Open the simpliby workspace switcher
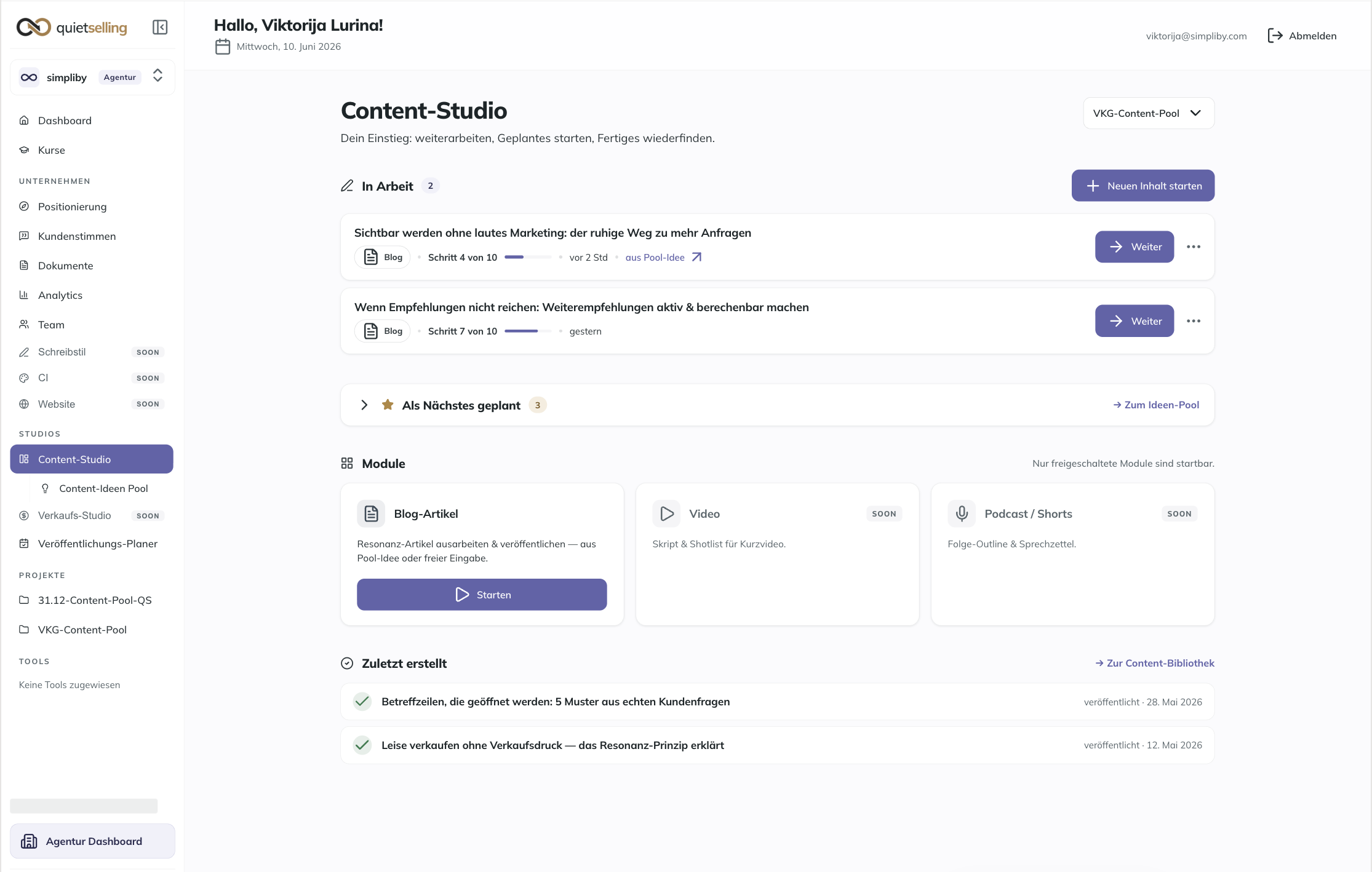This screenshot has width=1372, height=872. coord(92,77)
